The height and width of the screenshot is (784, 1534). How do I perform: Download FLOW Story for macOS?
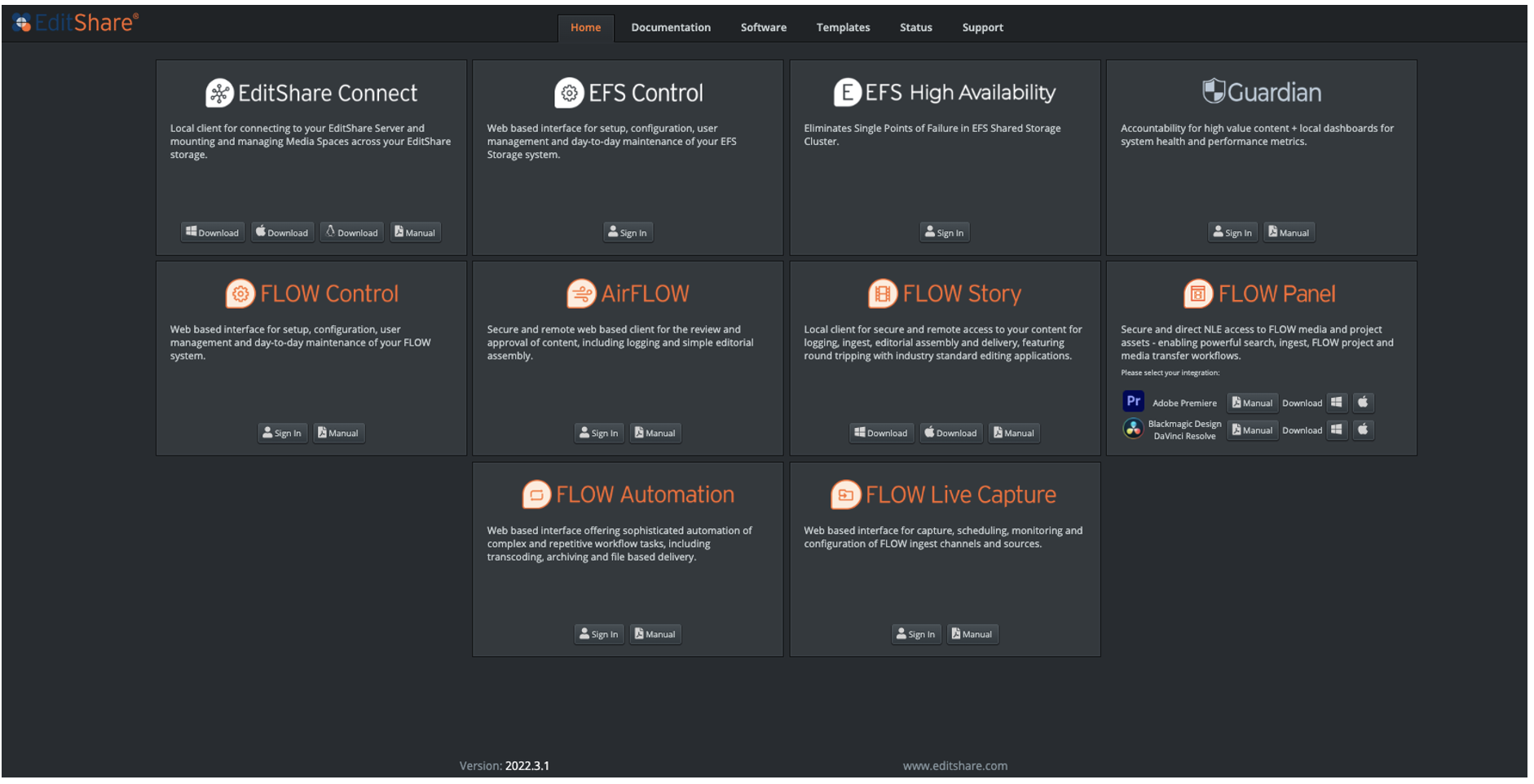click(950, 433)
